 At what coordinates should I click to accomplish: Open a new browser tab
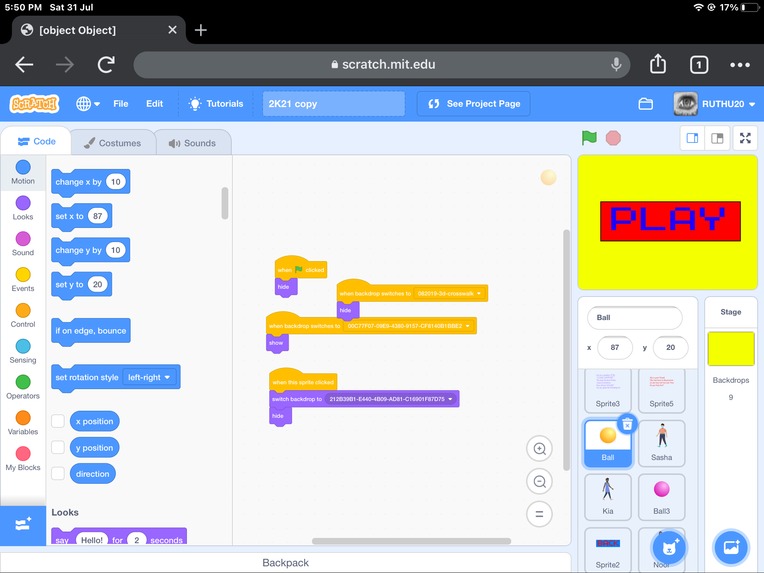[200, 30]
